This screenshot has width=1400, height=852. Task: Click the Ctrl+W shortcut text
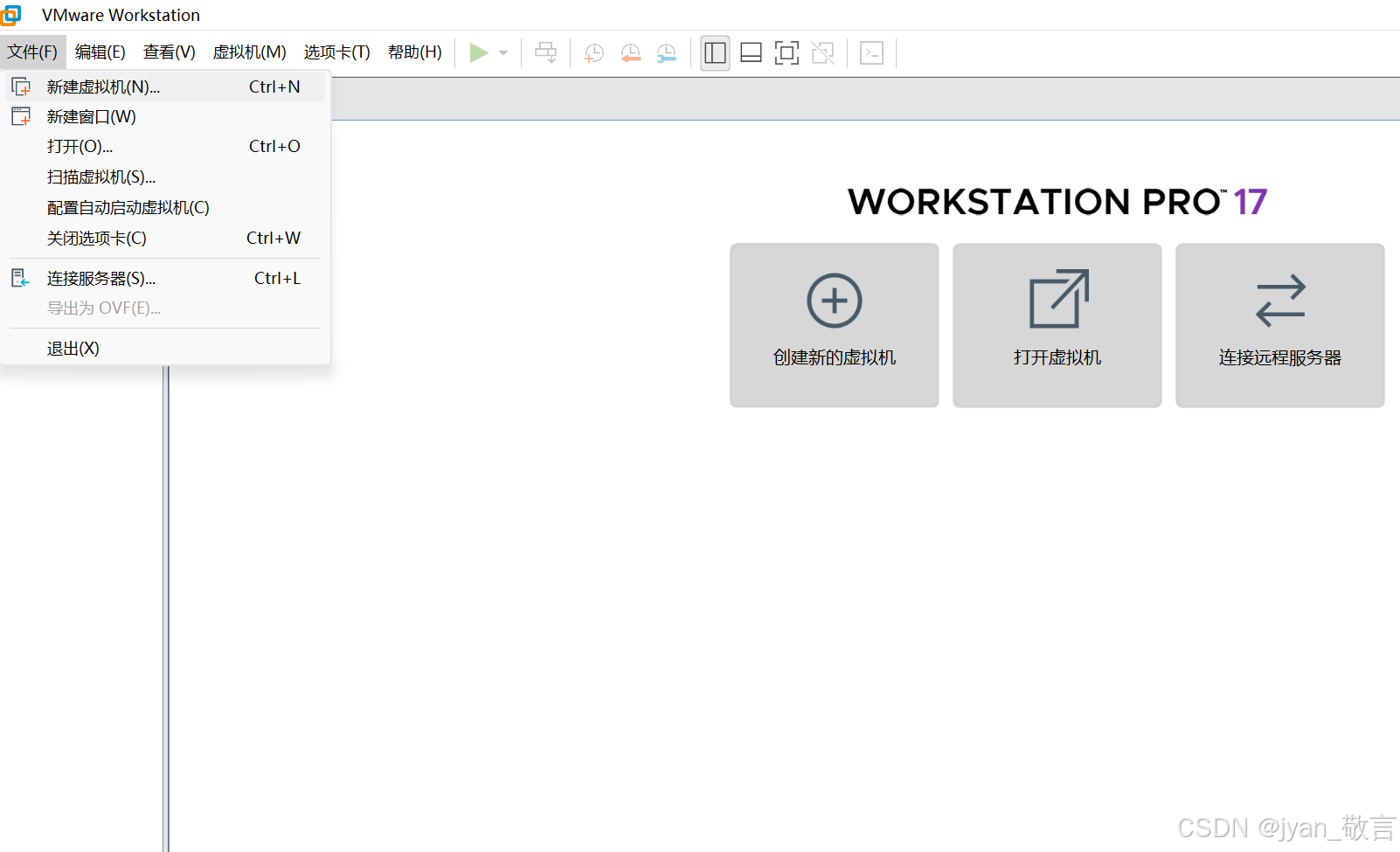274,238
